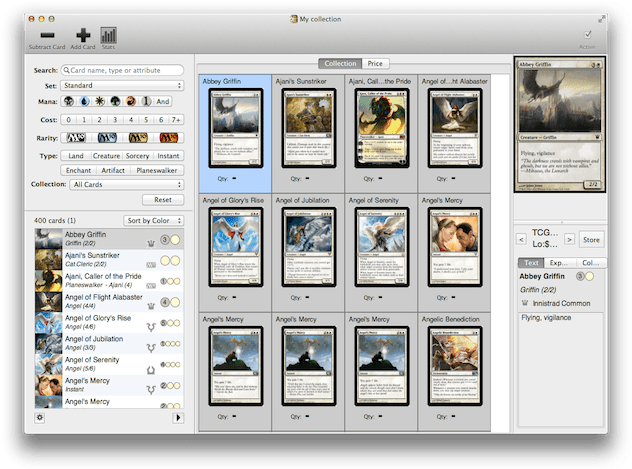This screenshot has width=632, height=469.
Task: Select Angel of Serenity in the list
Action: (x=109, y=364)
